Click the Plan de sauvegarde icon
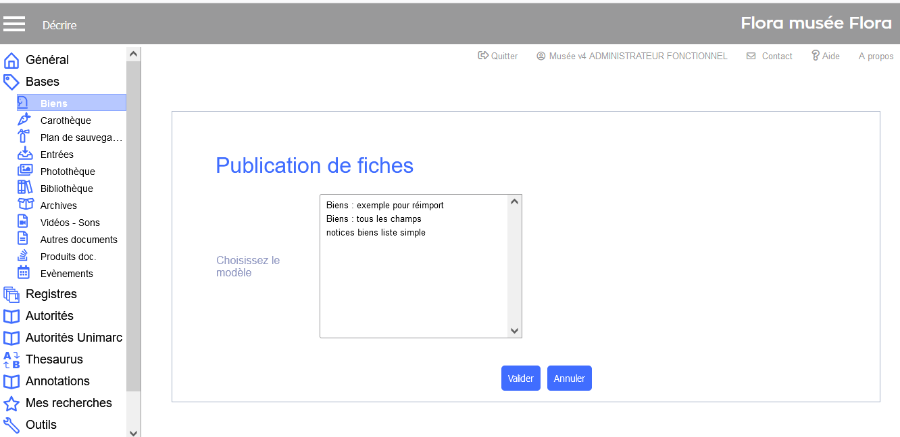 25,137
